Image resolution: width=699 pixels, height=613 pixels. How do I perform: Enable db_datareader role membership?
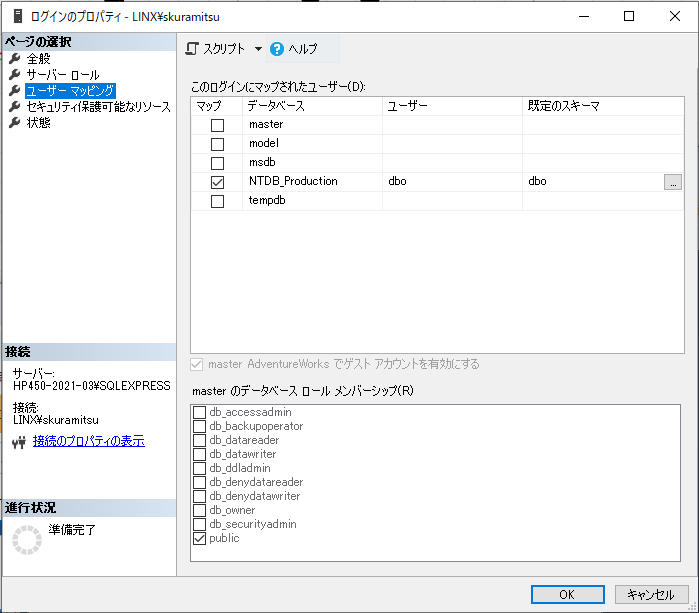pyautogui.click(x=200, y=441)
